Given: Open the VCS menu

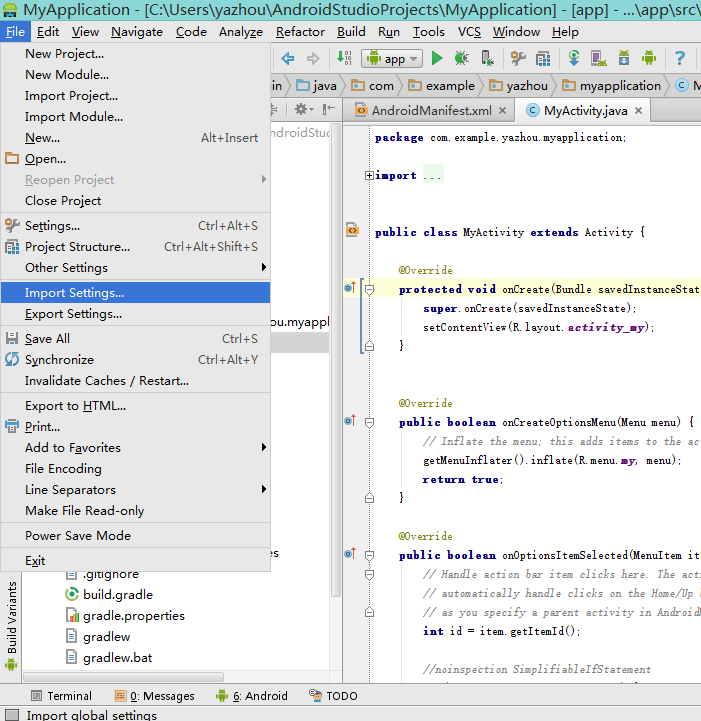Looking at the screenshot, I should pos(469,32).
